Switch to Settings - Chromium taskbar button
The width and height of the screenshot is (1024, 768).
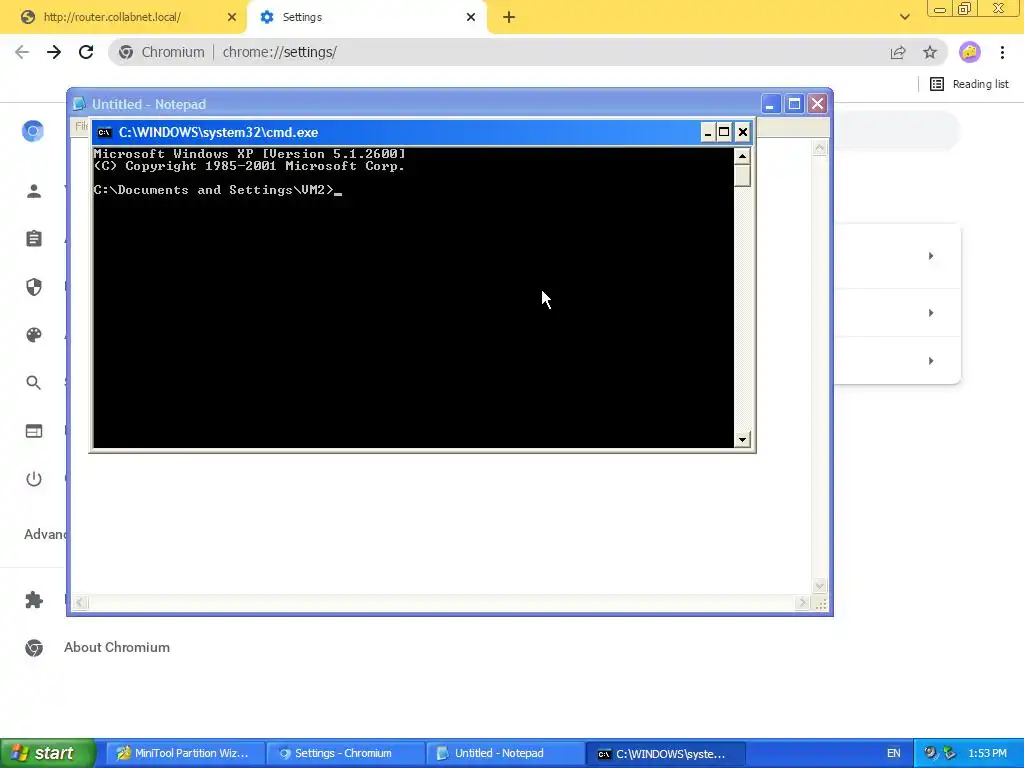pyautogui.click(x=345, y=753)
